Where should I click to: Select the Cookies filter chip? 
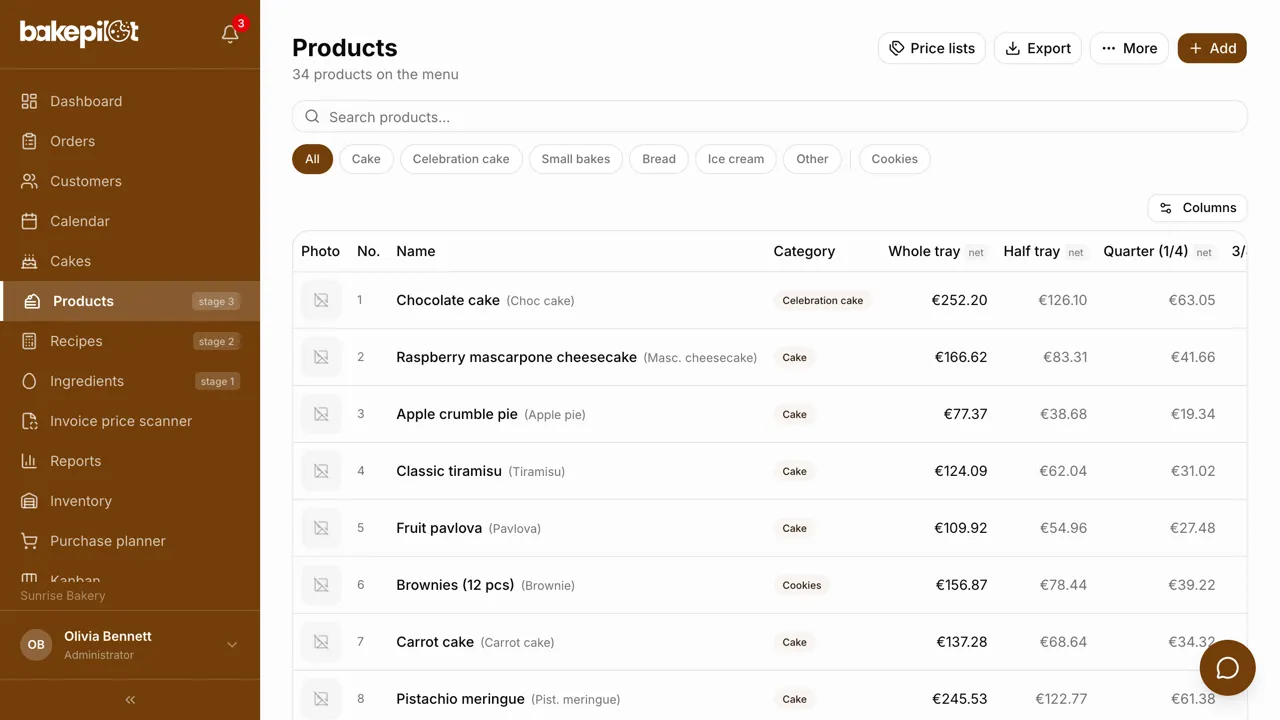coord(894,159)
